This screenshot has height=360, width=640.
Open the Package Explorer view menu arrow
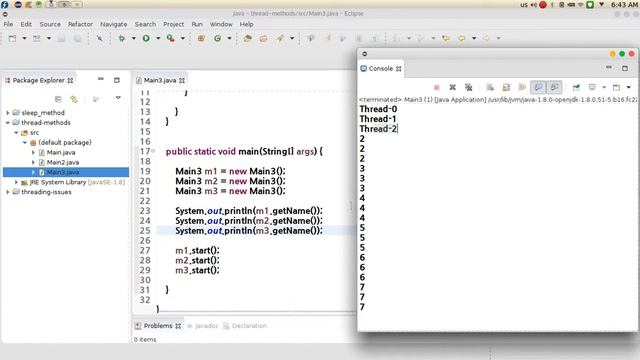click(x=118, y=98)
